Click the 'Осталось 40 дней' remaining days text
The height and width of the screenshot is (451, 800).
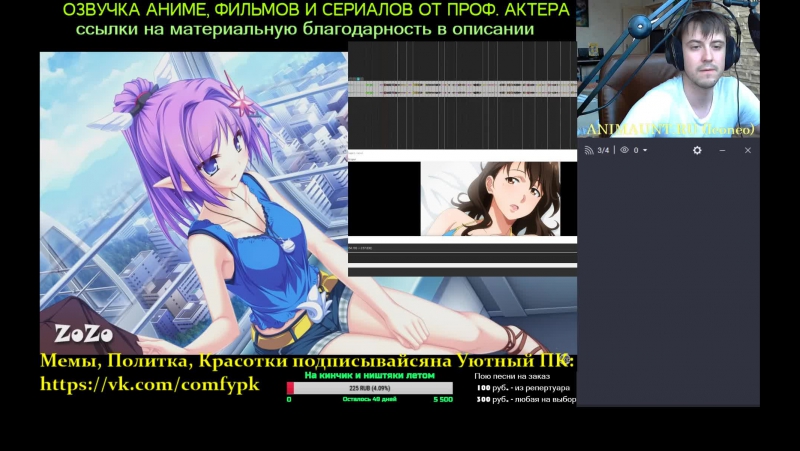click(369, 399)
